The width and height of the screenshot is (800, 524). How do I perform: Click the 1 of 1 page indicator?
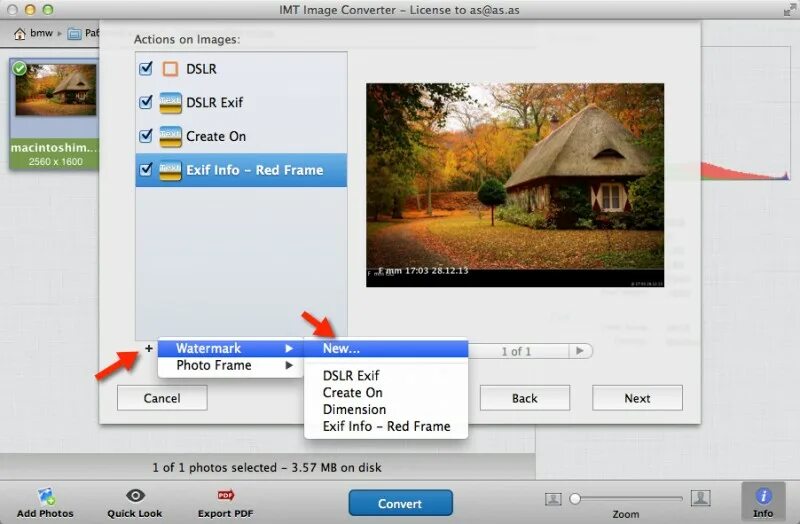[x=516, y=351]
